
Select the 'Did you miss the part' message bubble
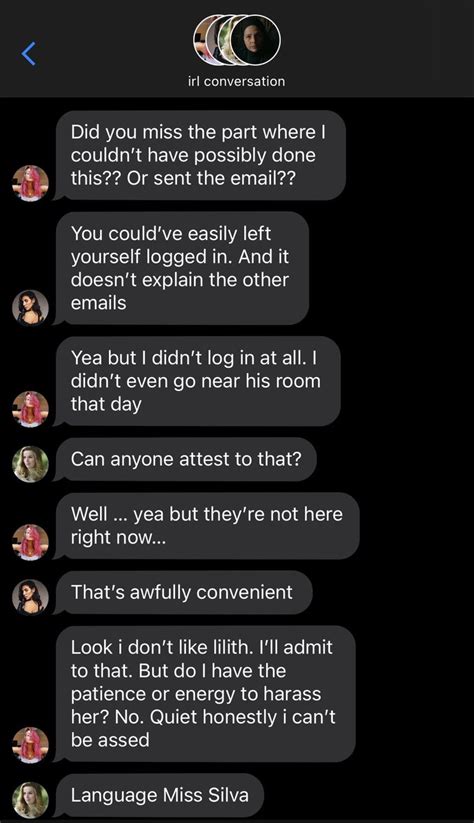point(201,155)
